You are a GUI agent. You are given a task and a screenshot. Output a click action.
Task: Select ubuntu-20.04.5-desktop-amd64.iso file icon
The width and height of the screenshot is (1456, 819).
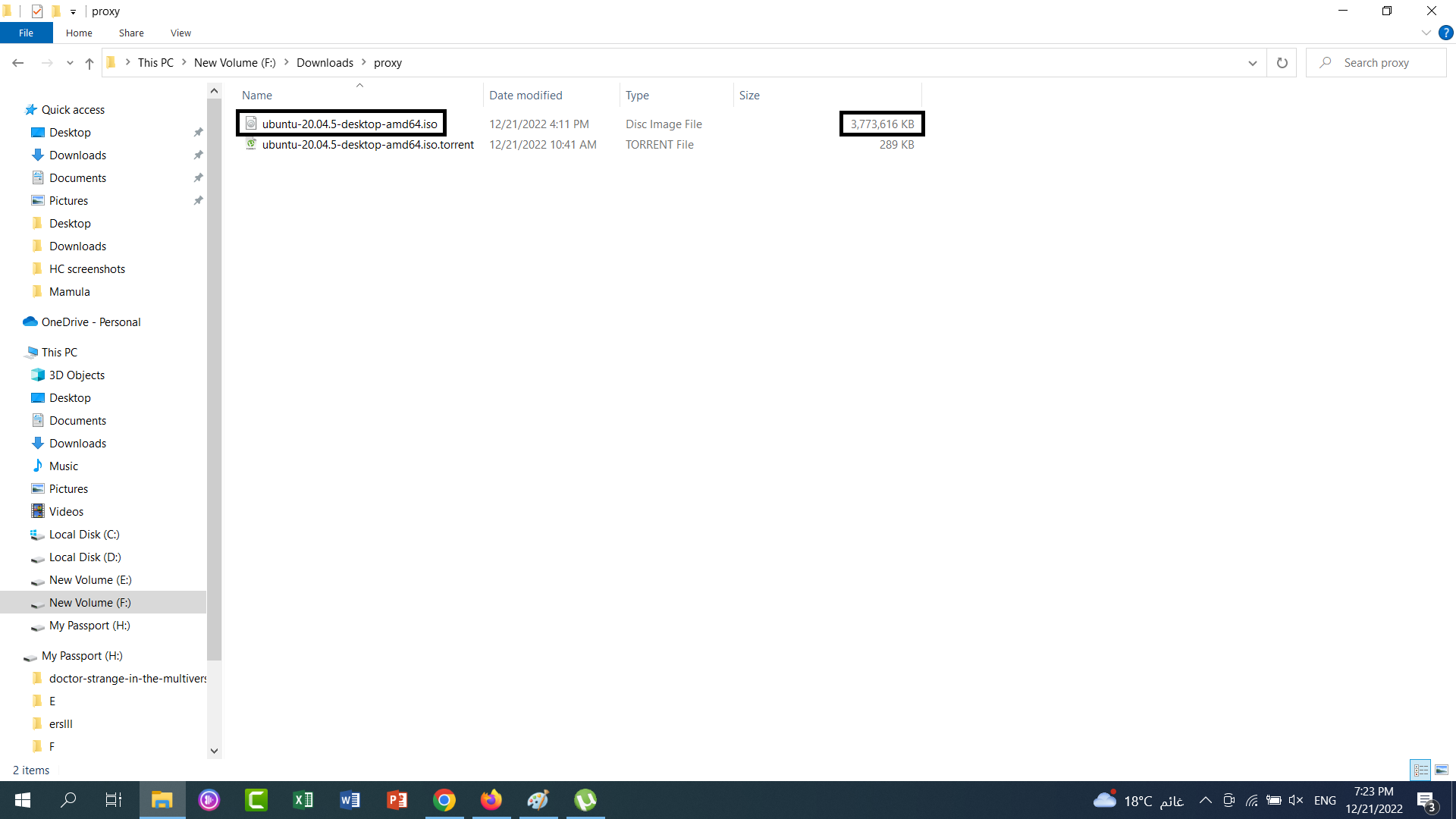point(251,124)
